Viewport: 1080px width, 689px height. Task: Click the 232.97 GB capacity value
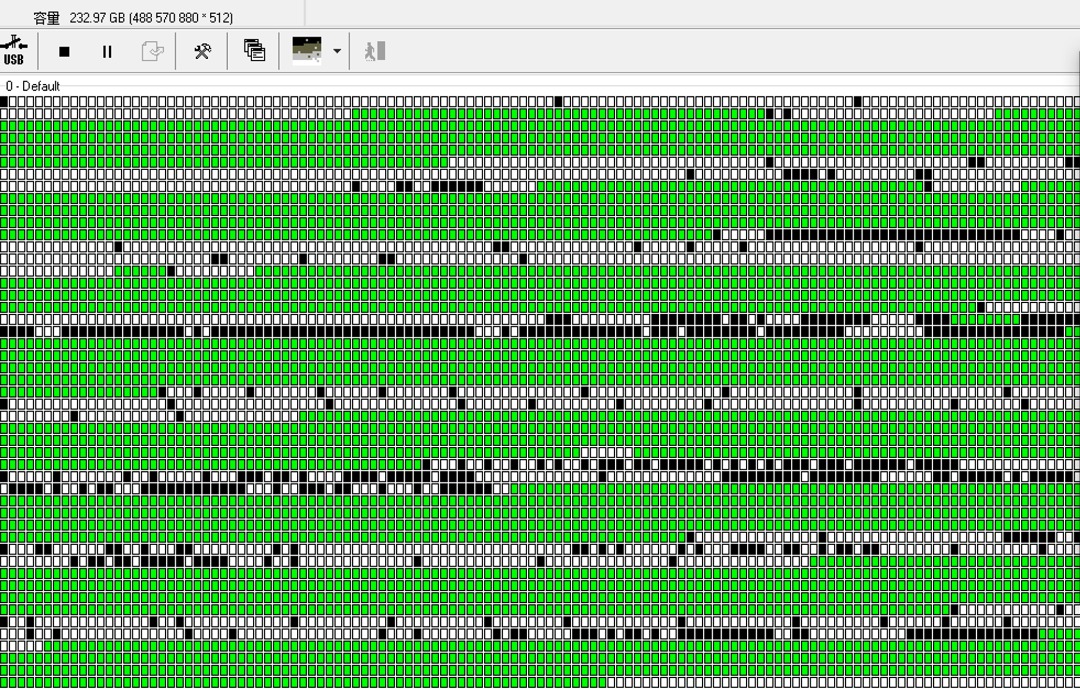click(x=97, y=18)
